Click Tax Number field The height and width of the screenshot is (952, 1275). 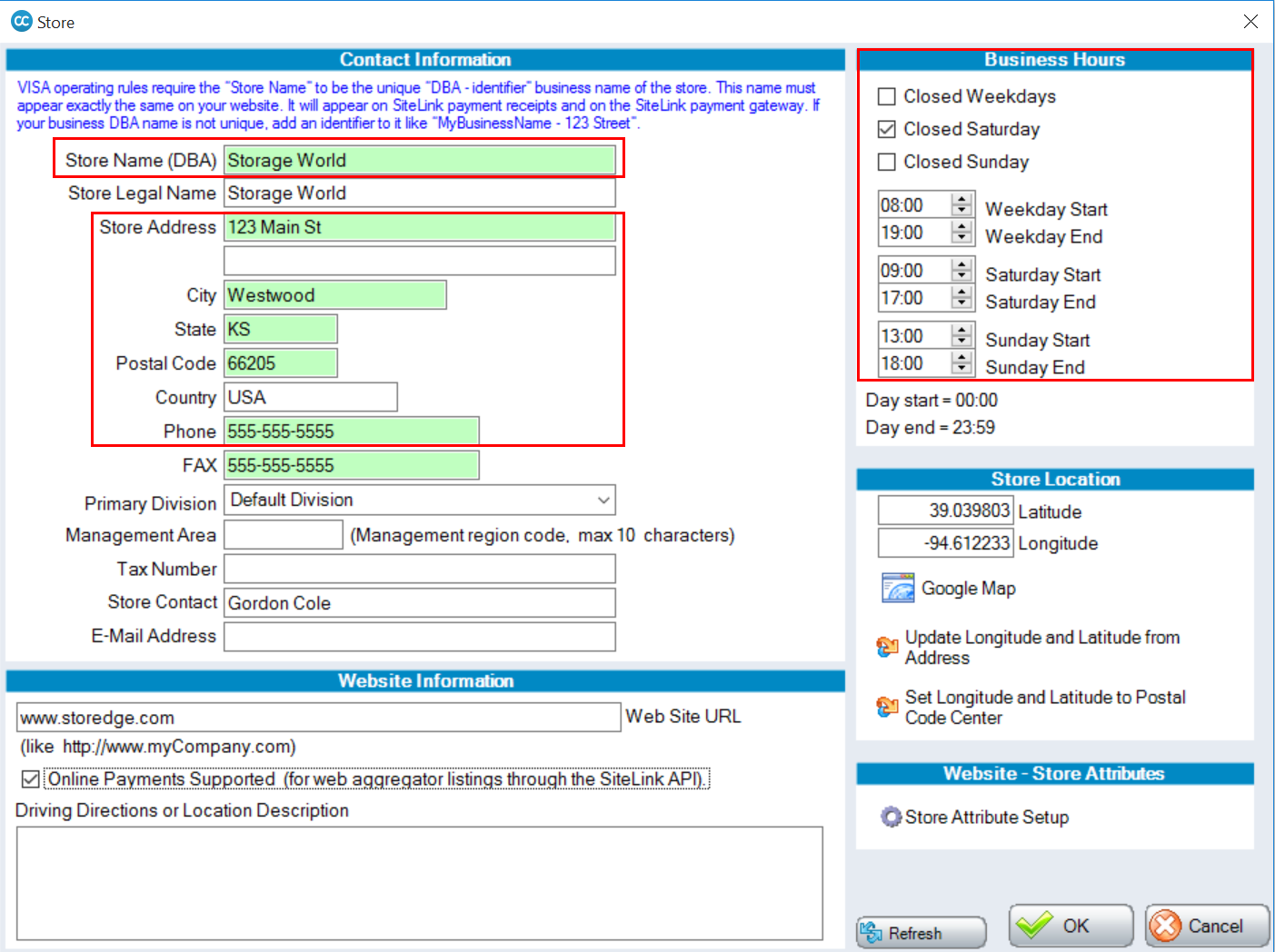(x=420, y=569)
